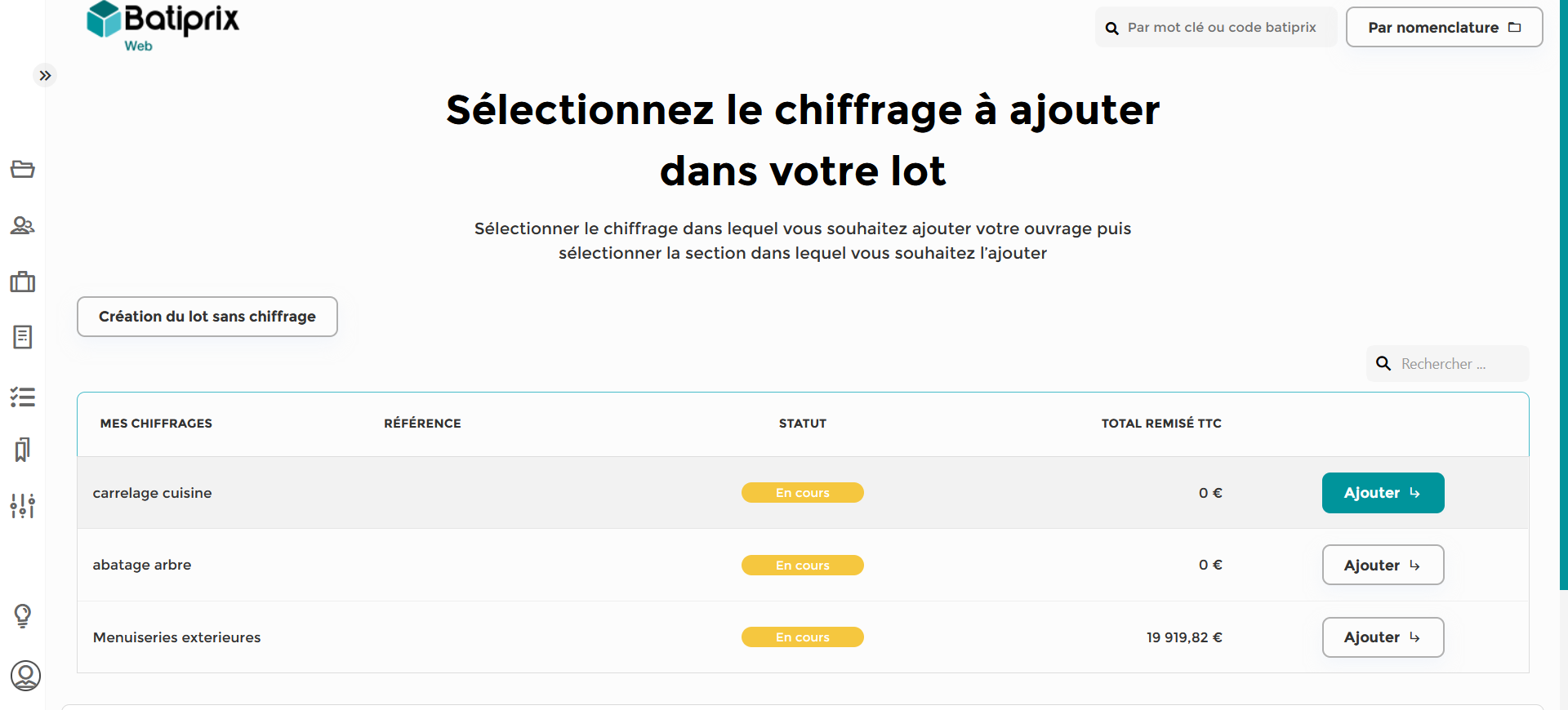Image resolution: width=1568 pixels, height=710 pixels.
Task: Open the briefcase icon in sidebar
Action: (x=23, y=282)
